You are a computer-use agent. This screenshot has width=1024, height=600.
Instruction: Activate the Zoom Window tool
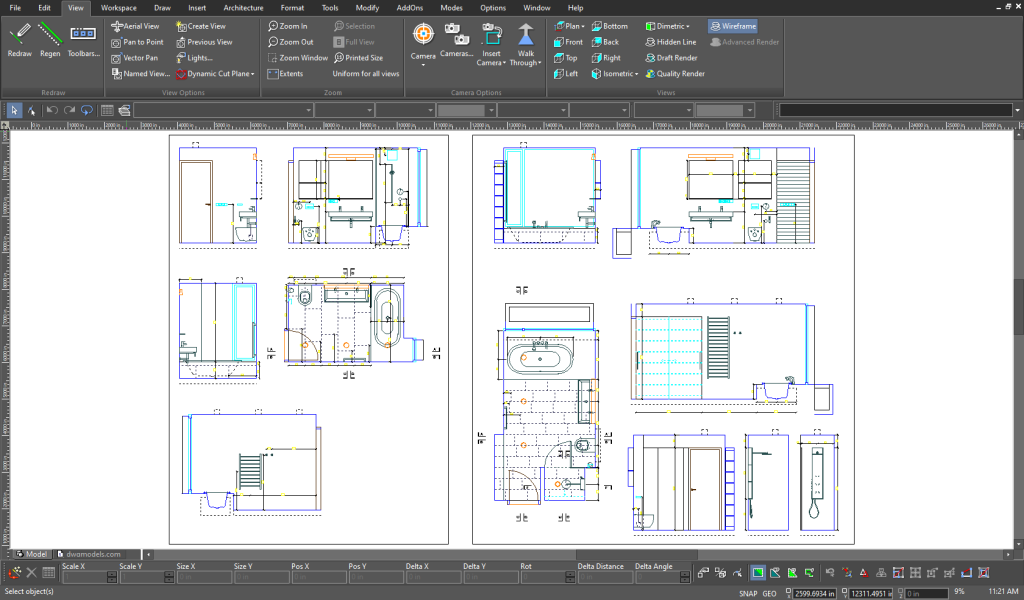[x=298, y=57]
